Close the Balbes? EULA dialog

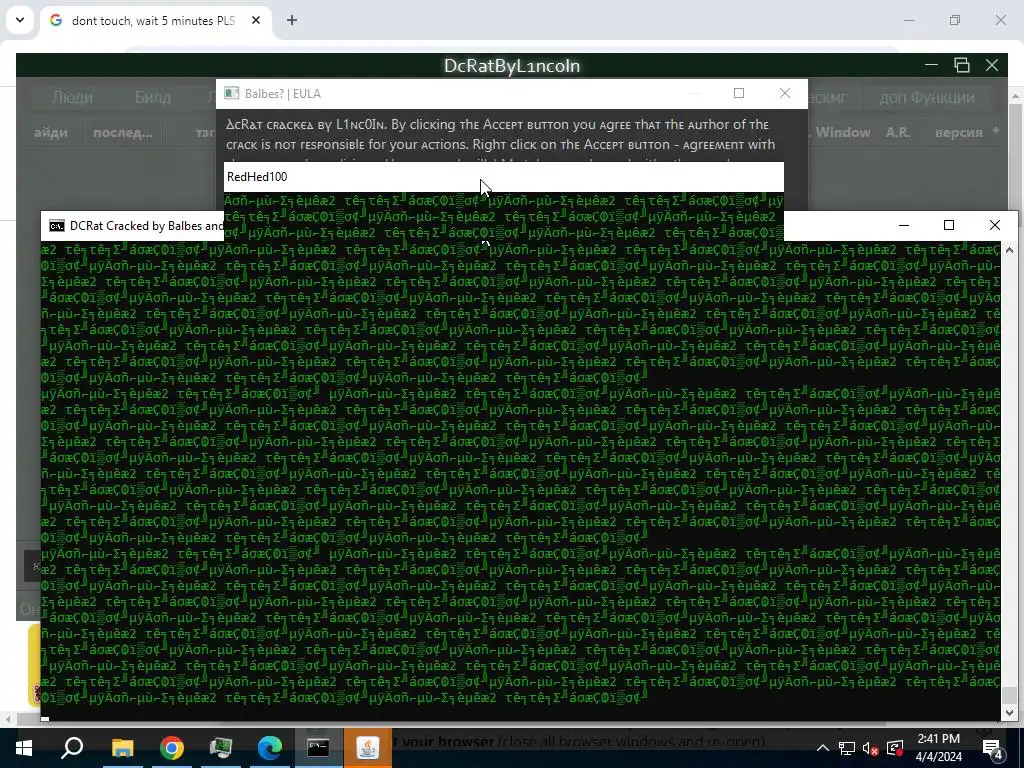785,93
